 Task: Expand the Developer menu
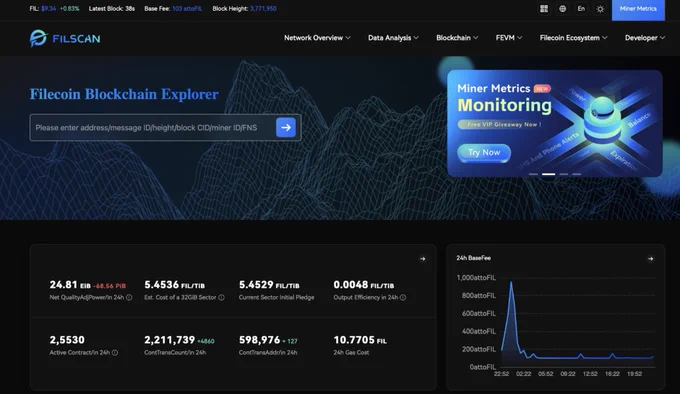point(645,38)
